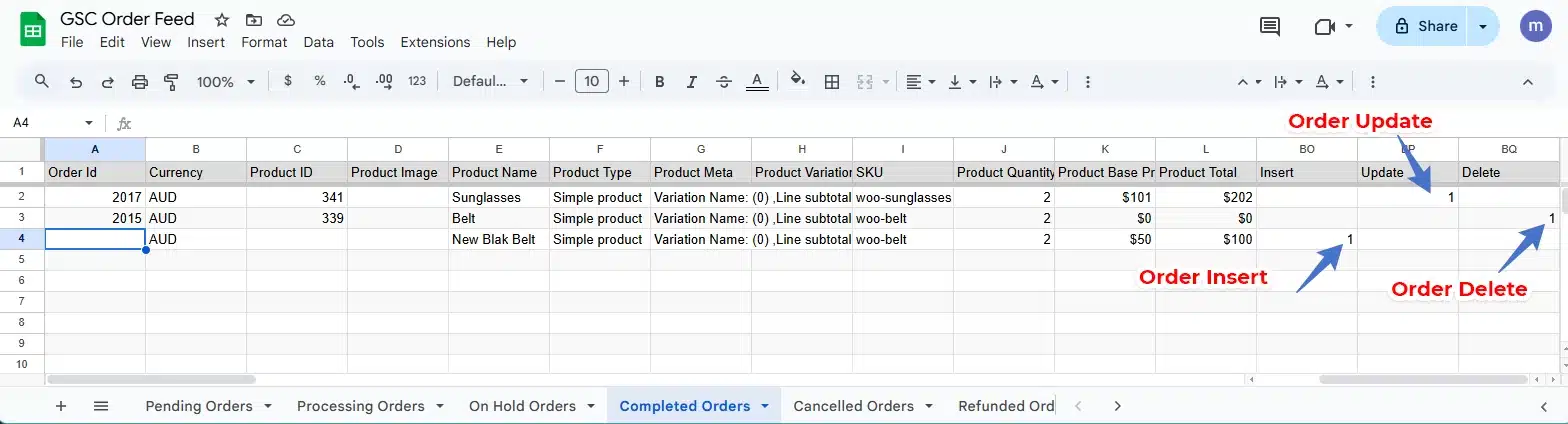Click the Undo icon in toolbar
Image resolution: width=1568 pixels, height=424 pixels.
(75, 82)
